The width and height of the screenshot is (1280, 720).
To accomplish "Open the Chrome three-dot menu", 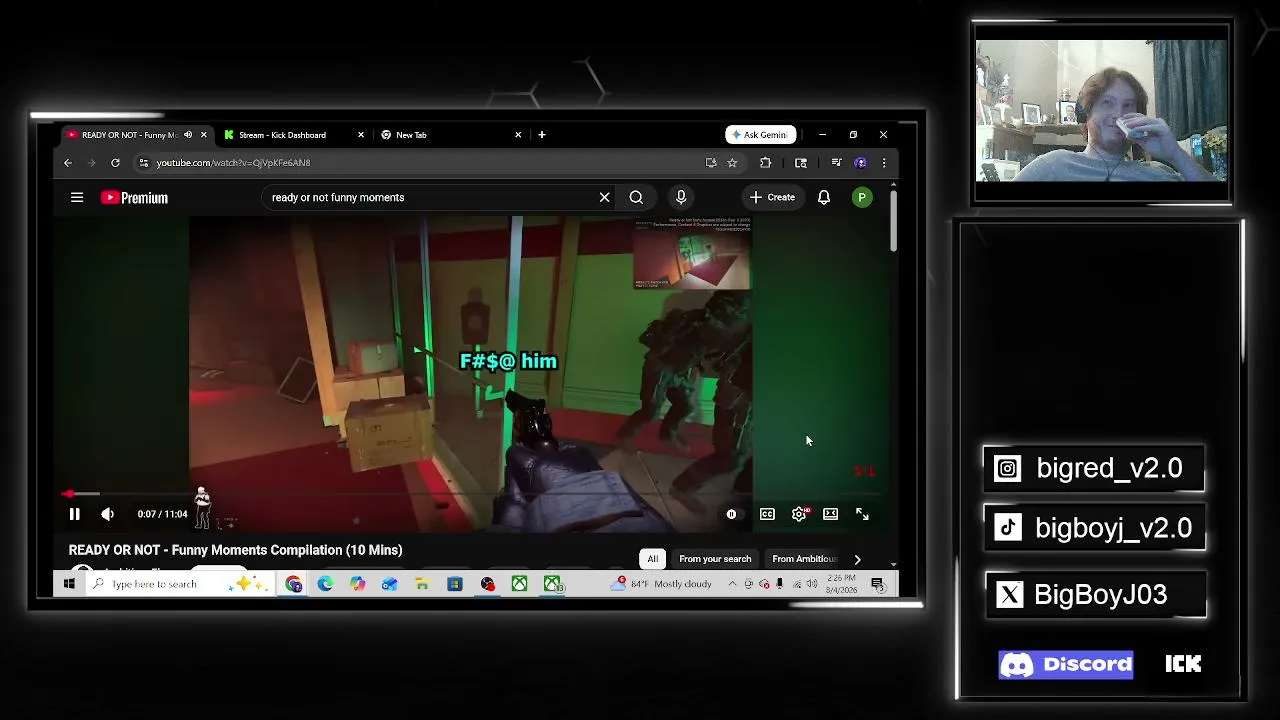I will [x=884, y=163].
